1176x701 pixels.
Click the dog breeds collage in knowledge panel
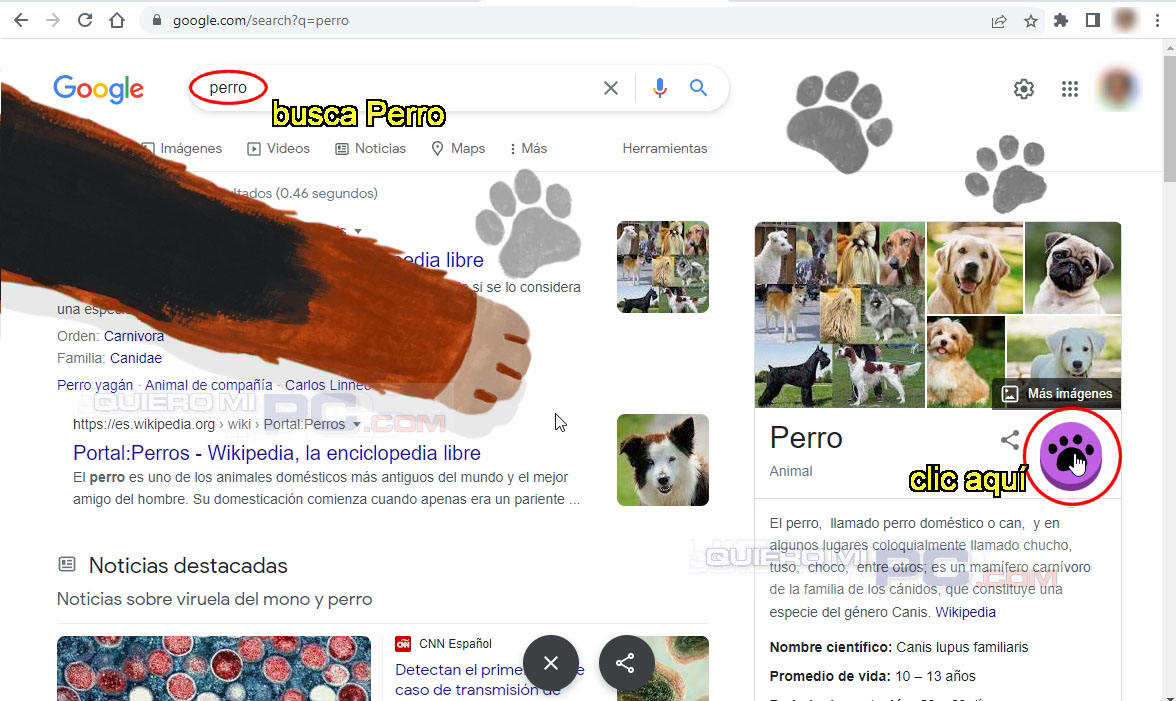point(840,315)
